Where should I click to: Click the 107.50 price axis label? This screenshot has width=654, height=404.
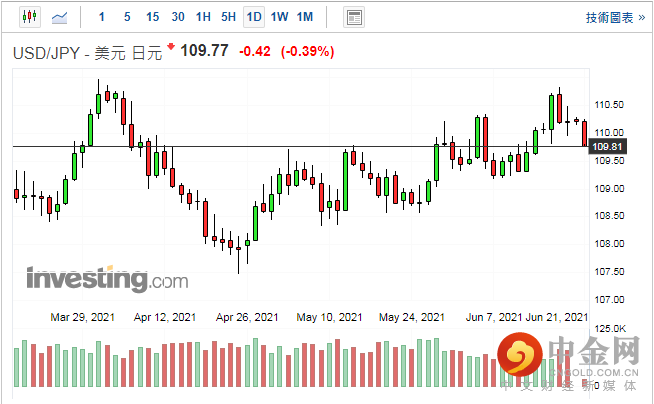click(609, 271)
